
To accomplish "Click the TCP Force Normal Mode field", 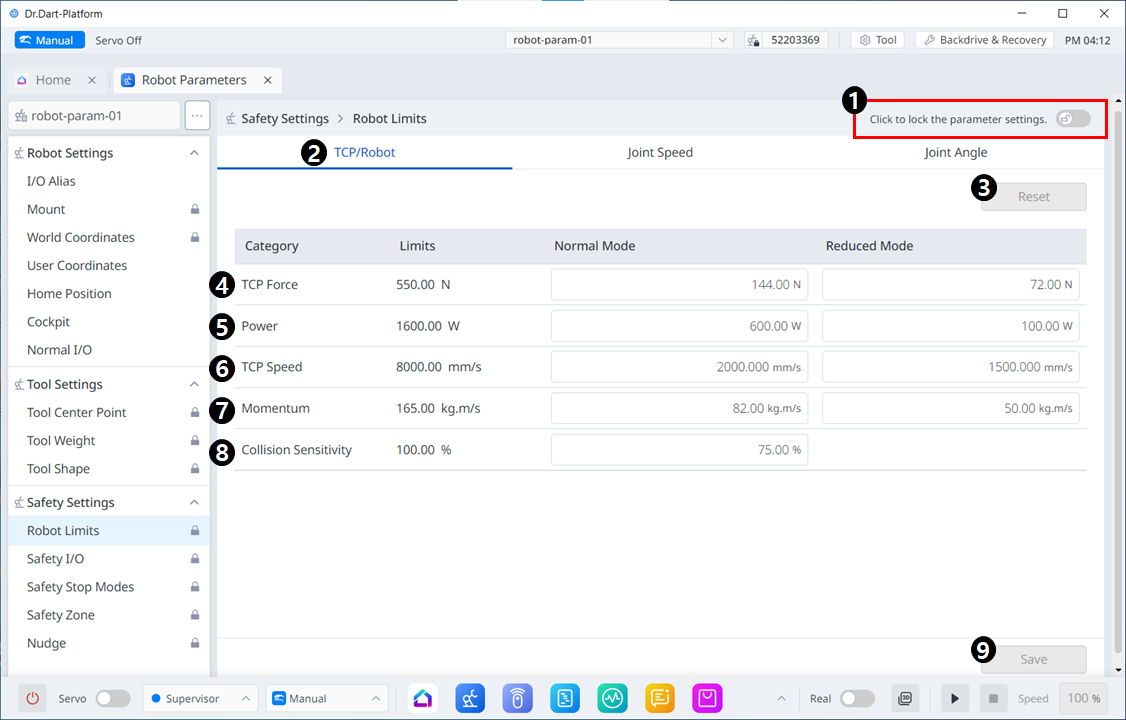I will click(x=679, y=285).
